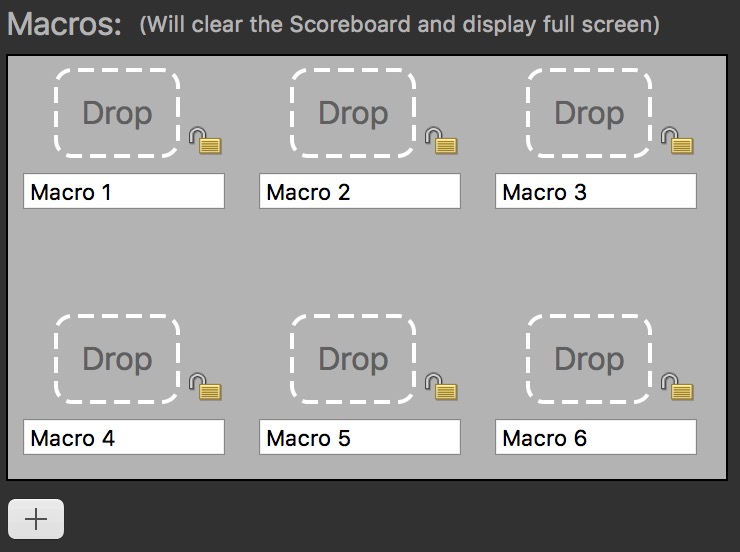Focus the Macro 4 name text box
Viewport: 740px width, 552px height.
coord(124,437)
